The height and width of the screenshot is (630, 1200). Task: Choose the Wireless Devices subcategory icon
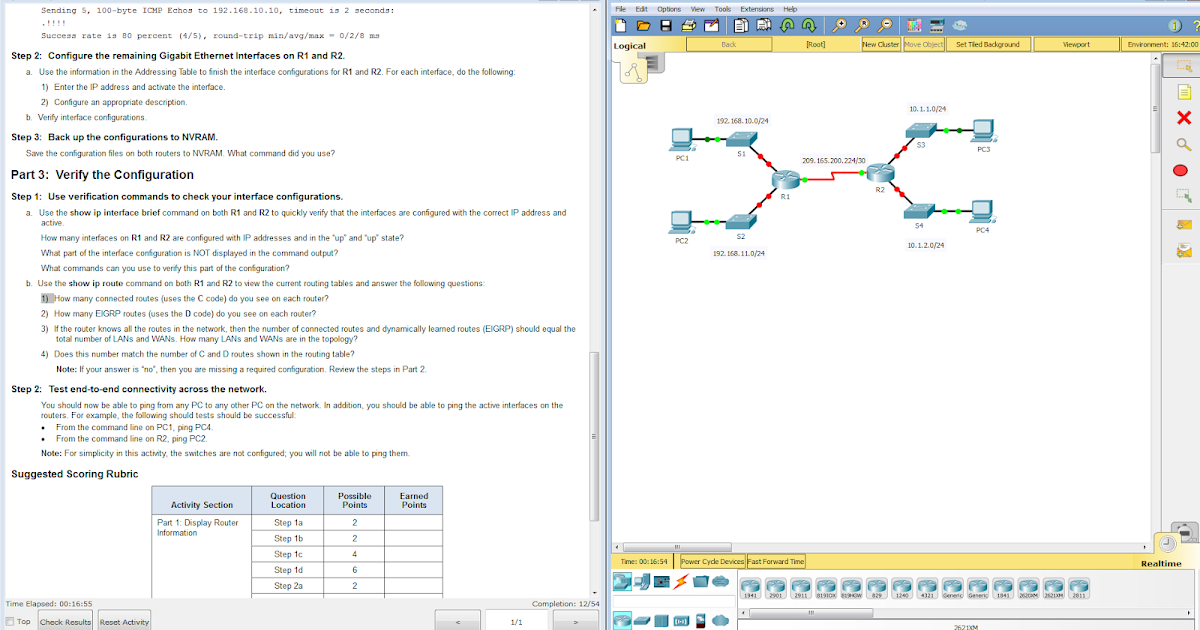coord(681,621)
